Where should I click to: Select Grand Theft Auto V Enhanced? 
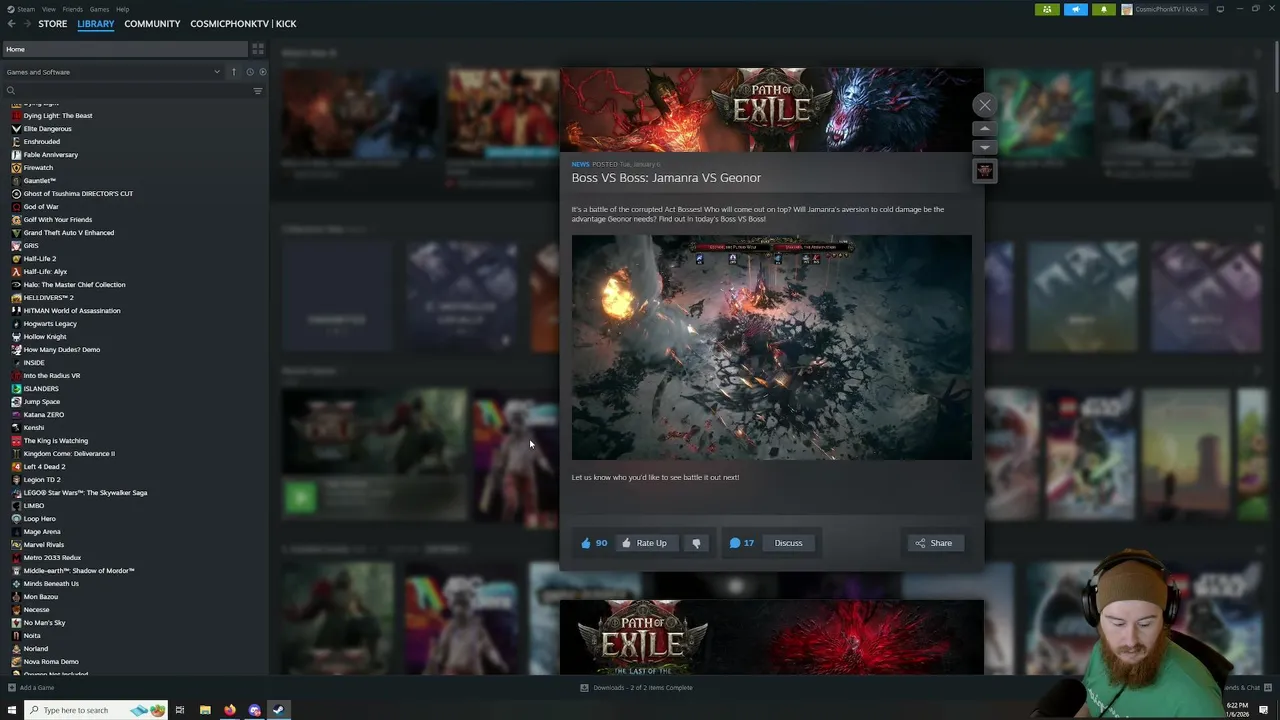click(x=68, y=233)
